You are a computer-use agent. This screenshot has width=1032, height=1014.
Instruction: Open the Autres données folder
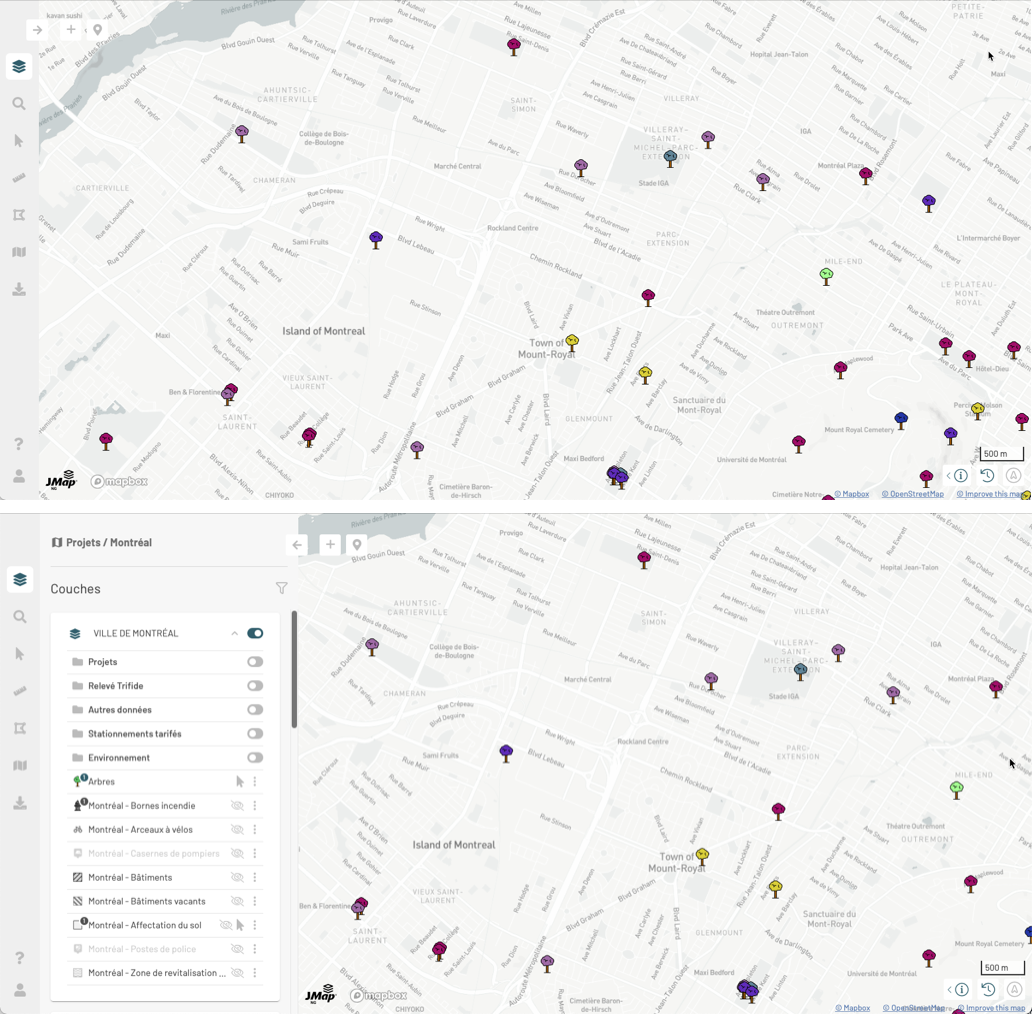119,710
